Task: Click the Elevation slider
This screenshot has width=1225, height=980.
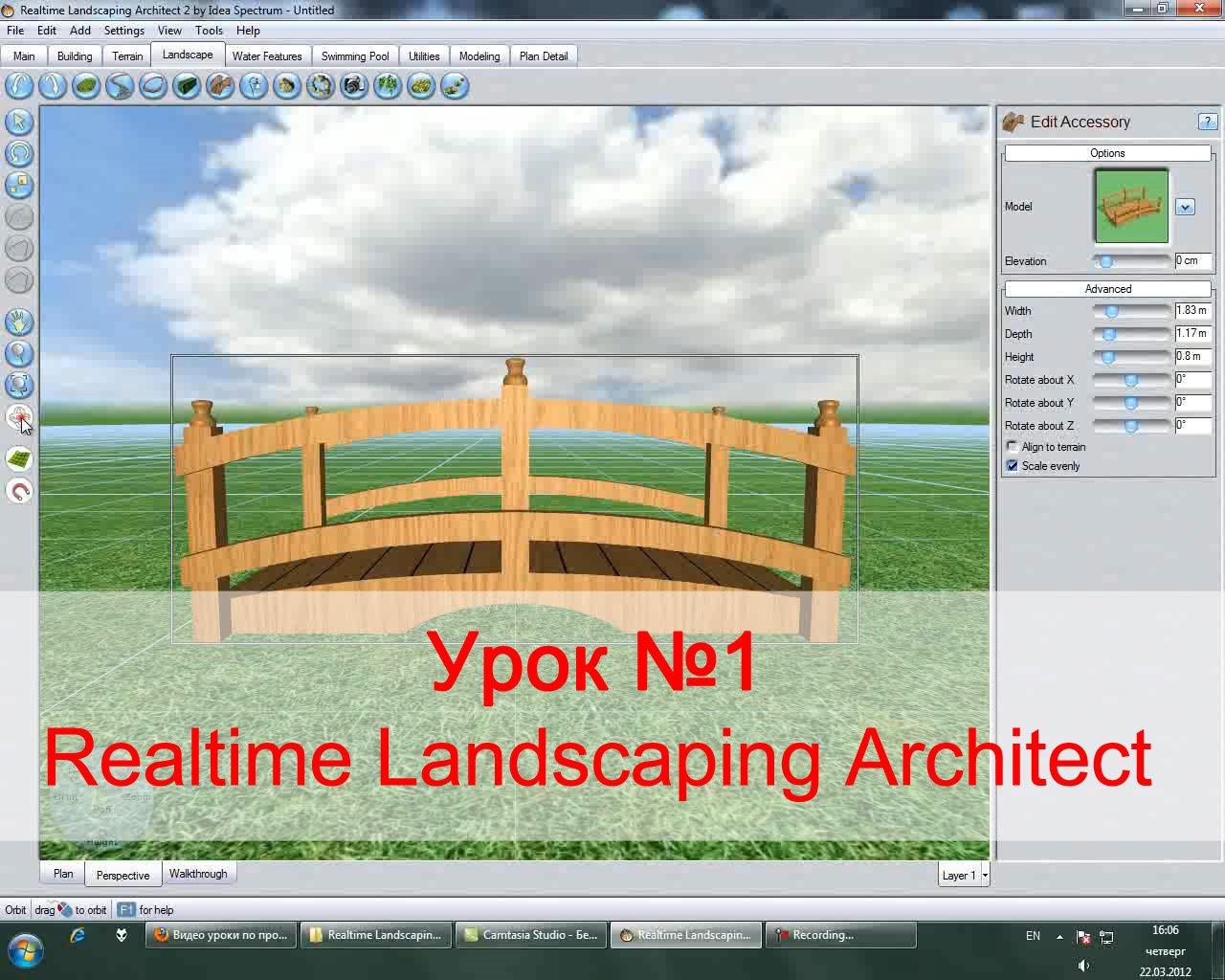Action: (1132, 261)
